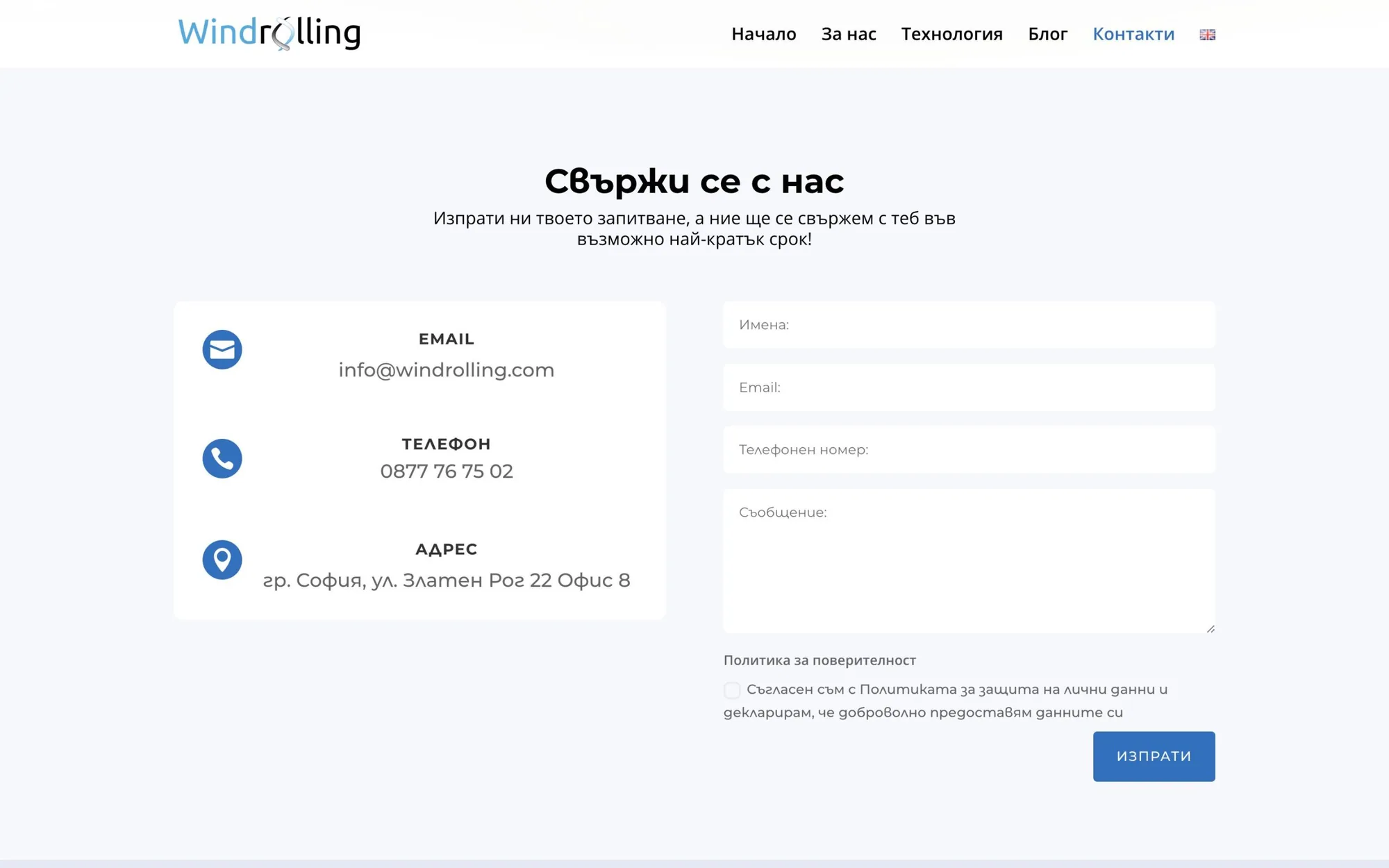The height and width of the screenshot is (868, 1389).
Task: Click the blue envelope email icon
Action: point(222,349)
